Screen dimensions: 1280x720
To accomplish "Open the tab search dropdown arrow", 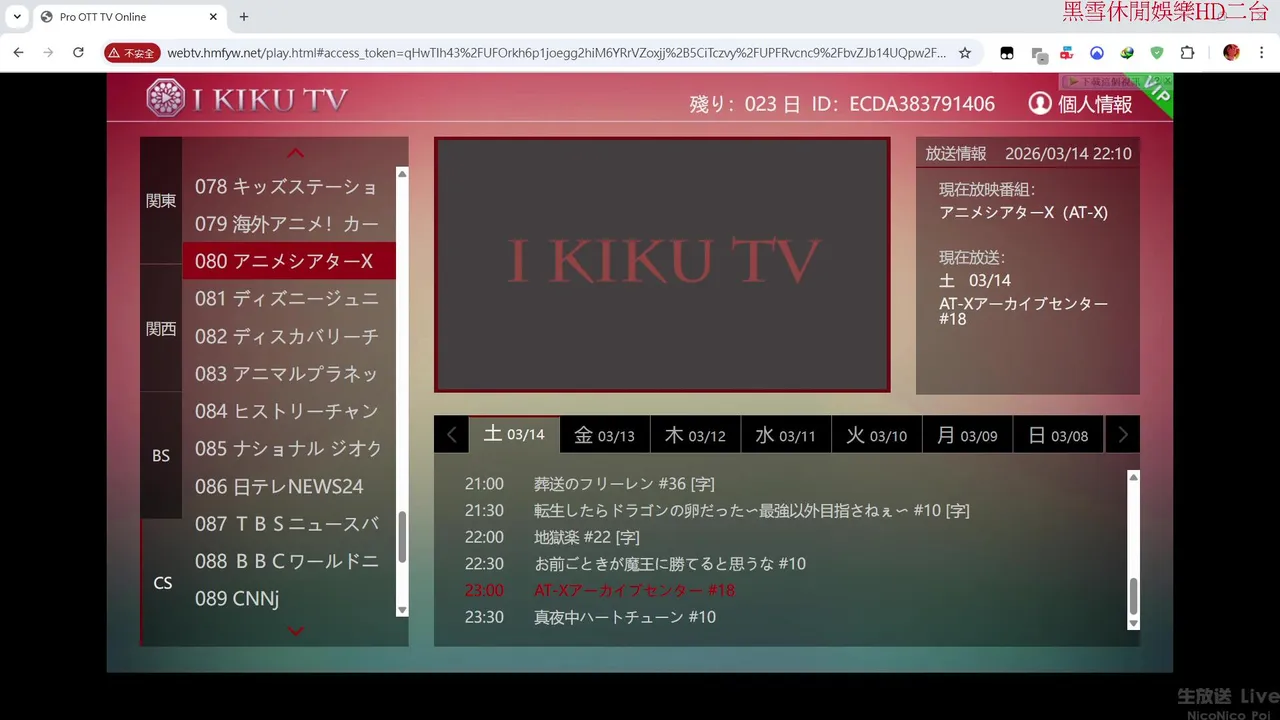I will [x=18, y=17].
